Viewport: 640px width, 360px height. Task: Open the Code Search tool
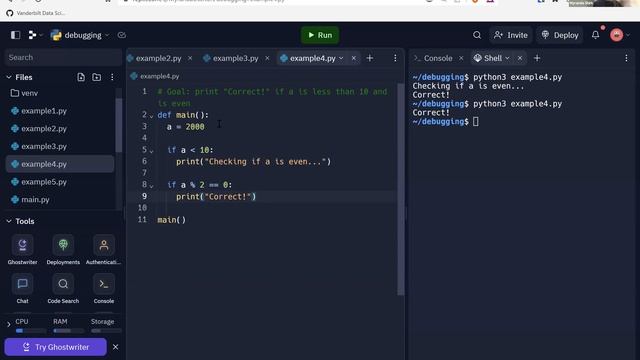pyautogui.click(x=63, y=289)
